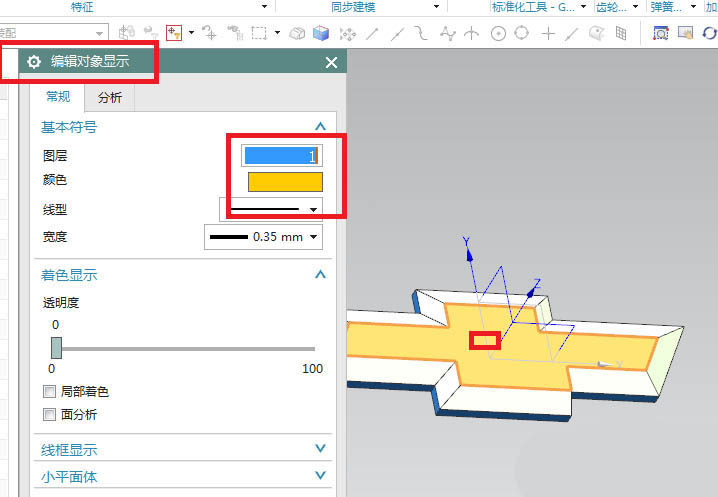Open the yellow 颜色 color swatch

pyautogui.click(x=285, y=182)
